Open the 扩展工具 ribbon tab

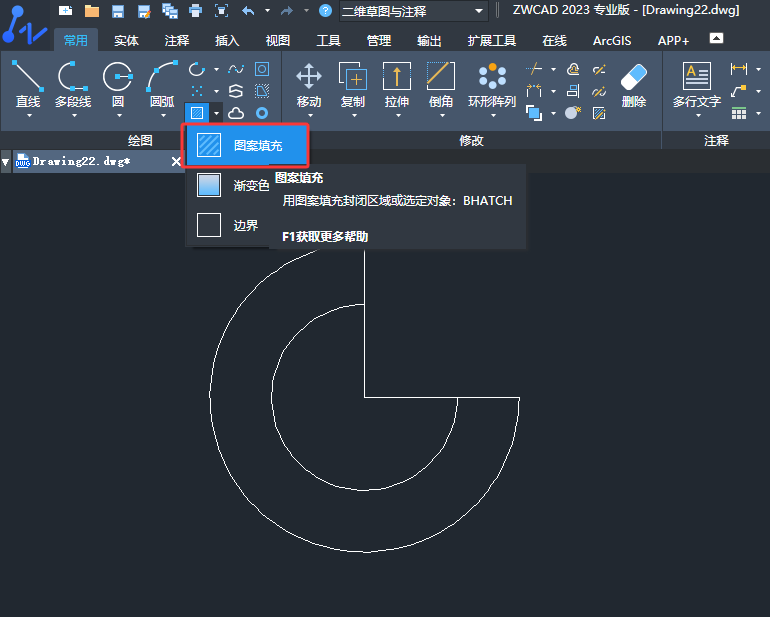[492, 40]
